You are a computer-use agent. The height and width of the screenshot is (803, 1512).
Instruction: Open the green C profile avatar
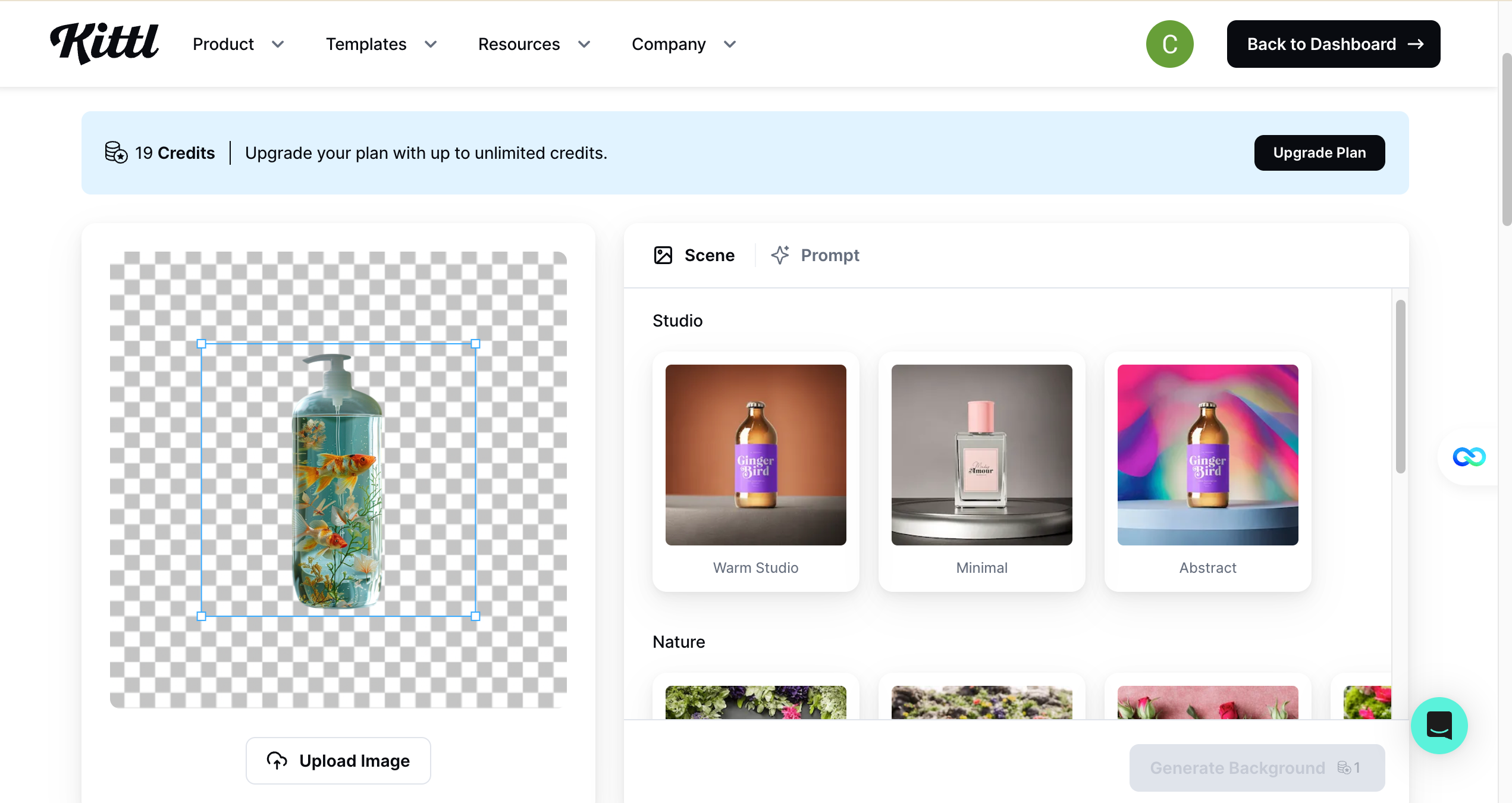click(x=1169, y=44)
